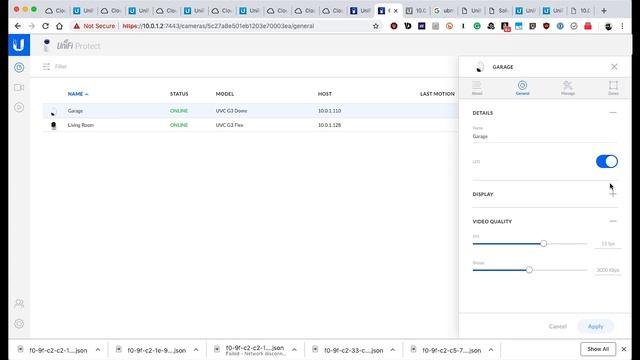This screenshot has width=640, height=360.
Task: Open menu for failed f0-9f-c2-c2-1 download
Action: tap(294, 350)
